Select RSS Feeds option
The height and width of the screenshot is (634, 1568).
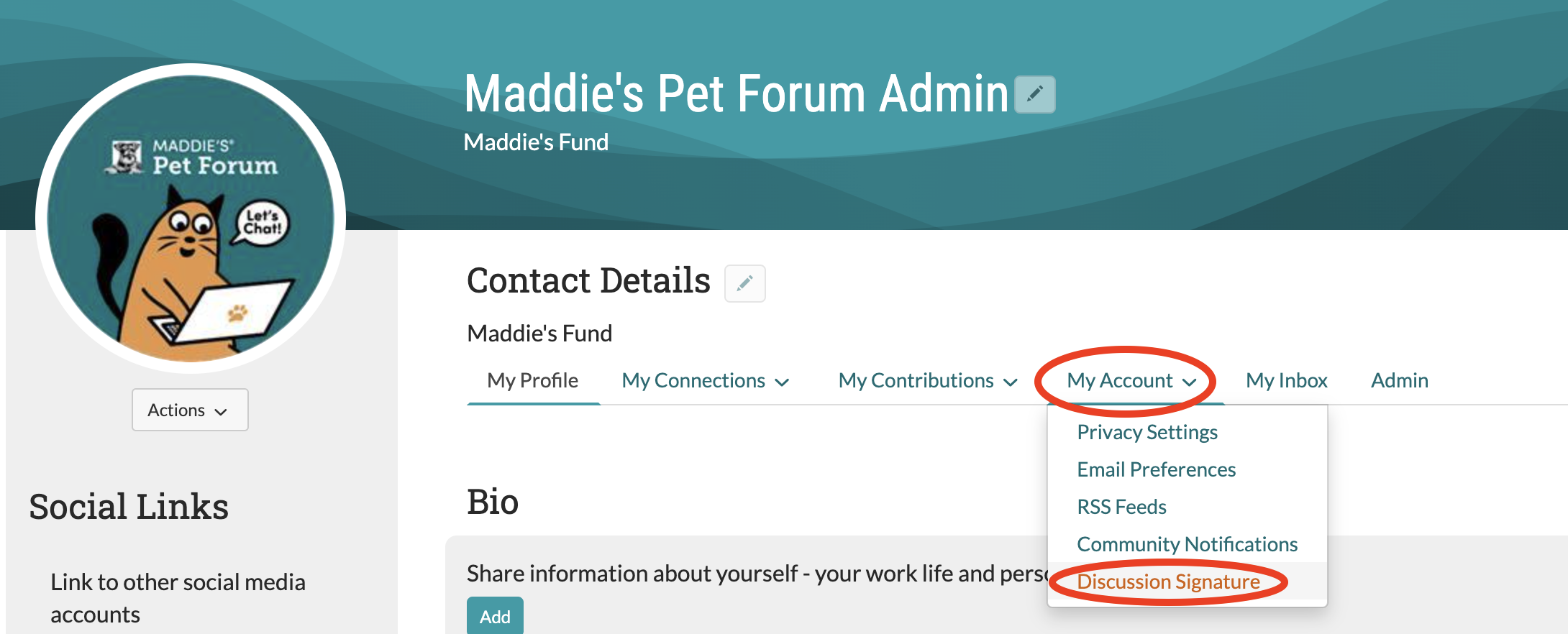coord(1121,507)
